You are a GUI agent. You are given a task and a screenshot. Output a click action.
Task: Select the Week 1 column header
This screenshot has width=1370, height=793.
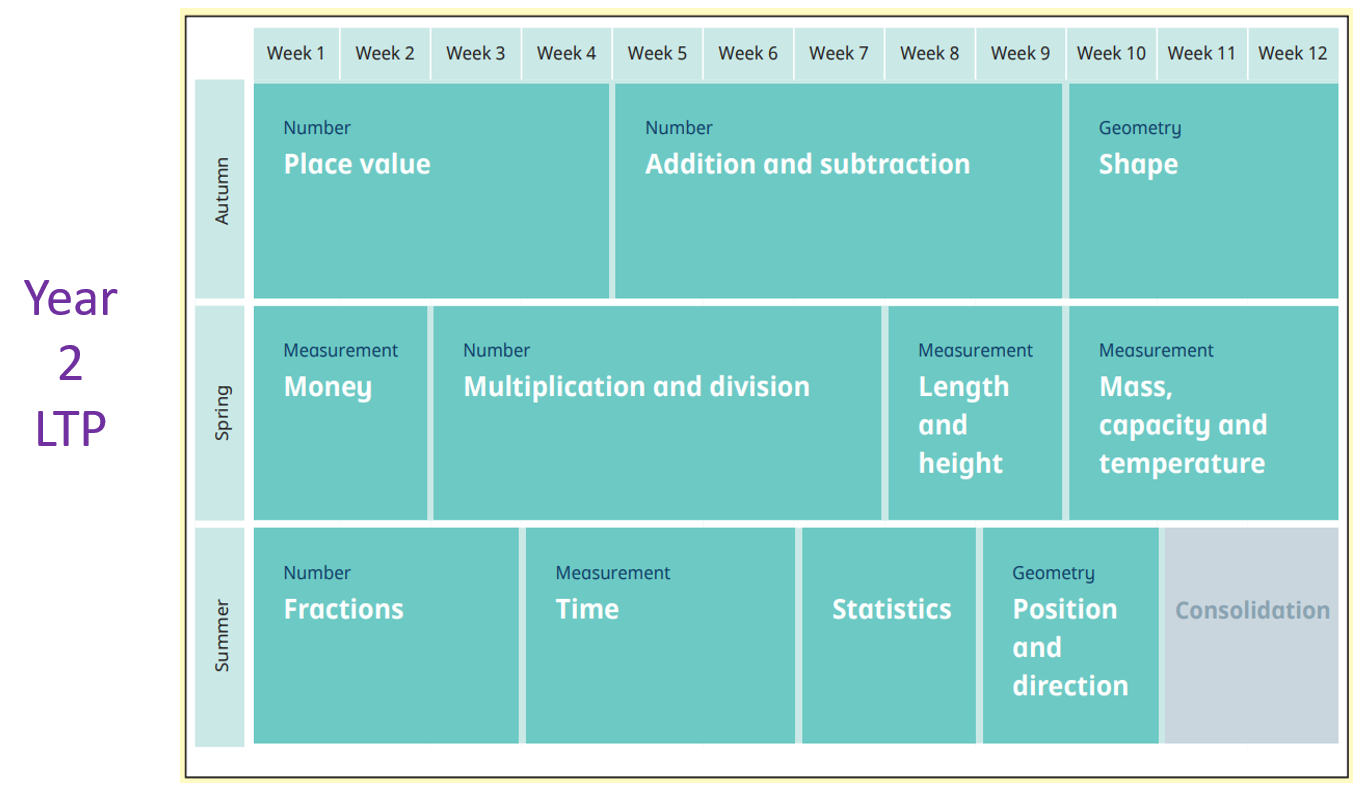point(296,54)
